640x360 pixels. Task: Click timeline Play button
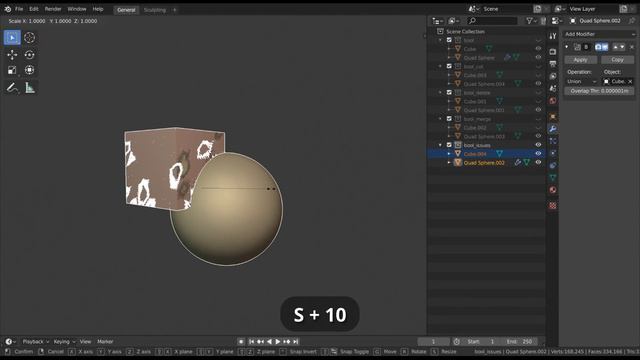[x=278, y=342]
